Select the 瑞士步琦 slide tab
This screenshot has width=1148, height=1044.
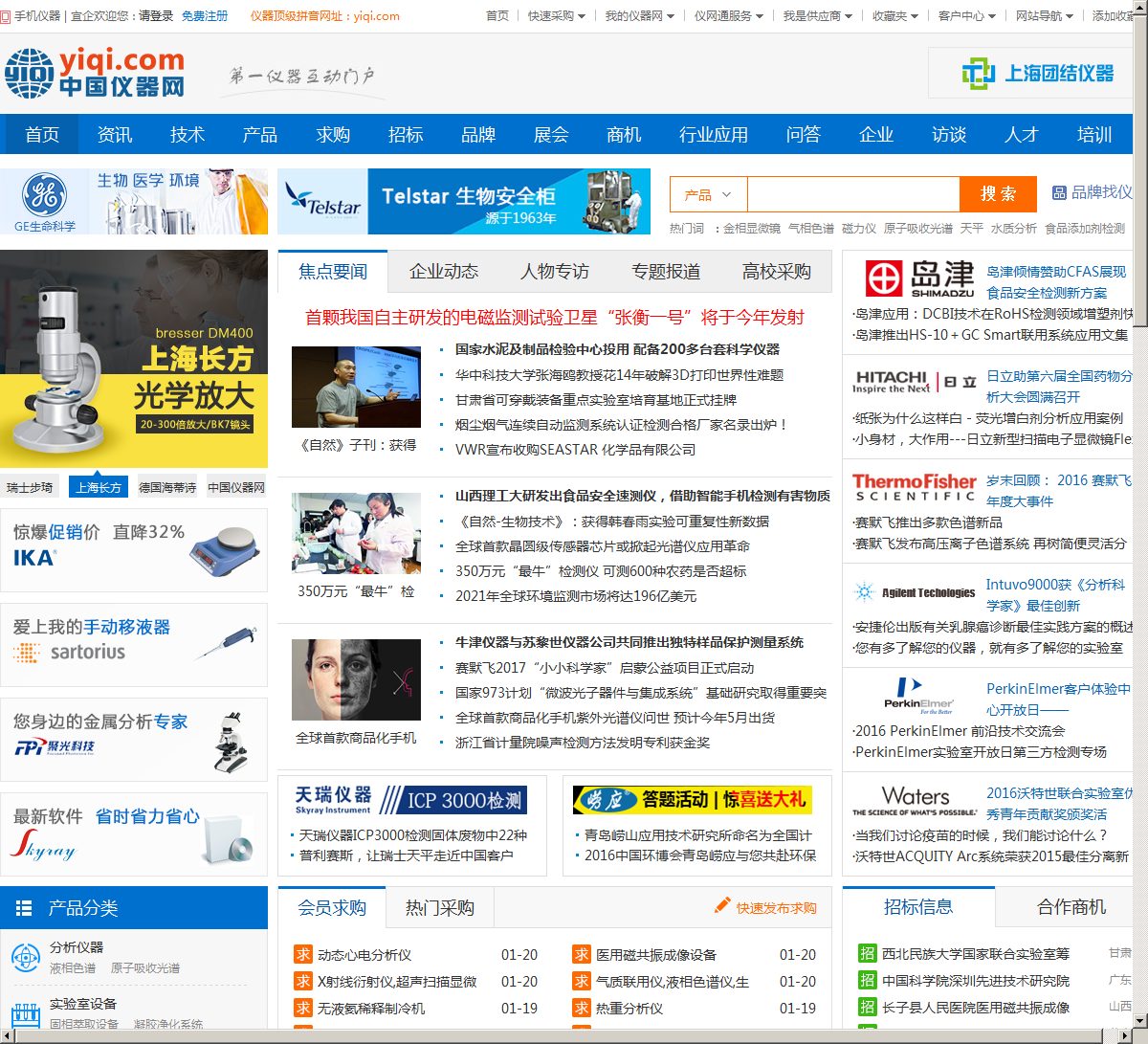point(30,487)
